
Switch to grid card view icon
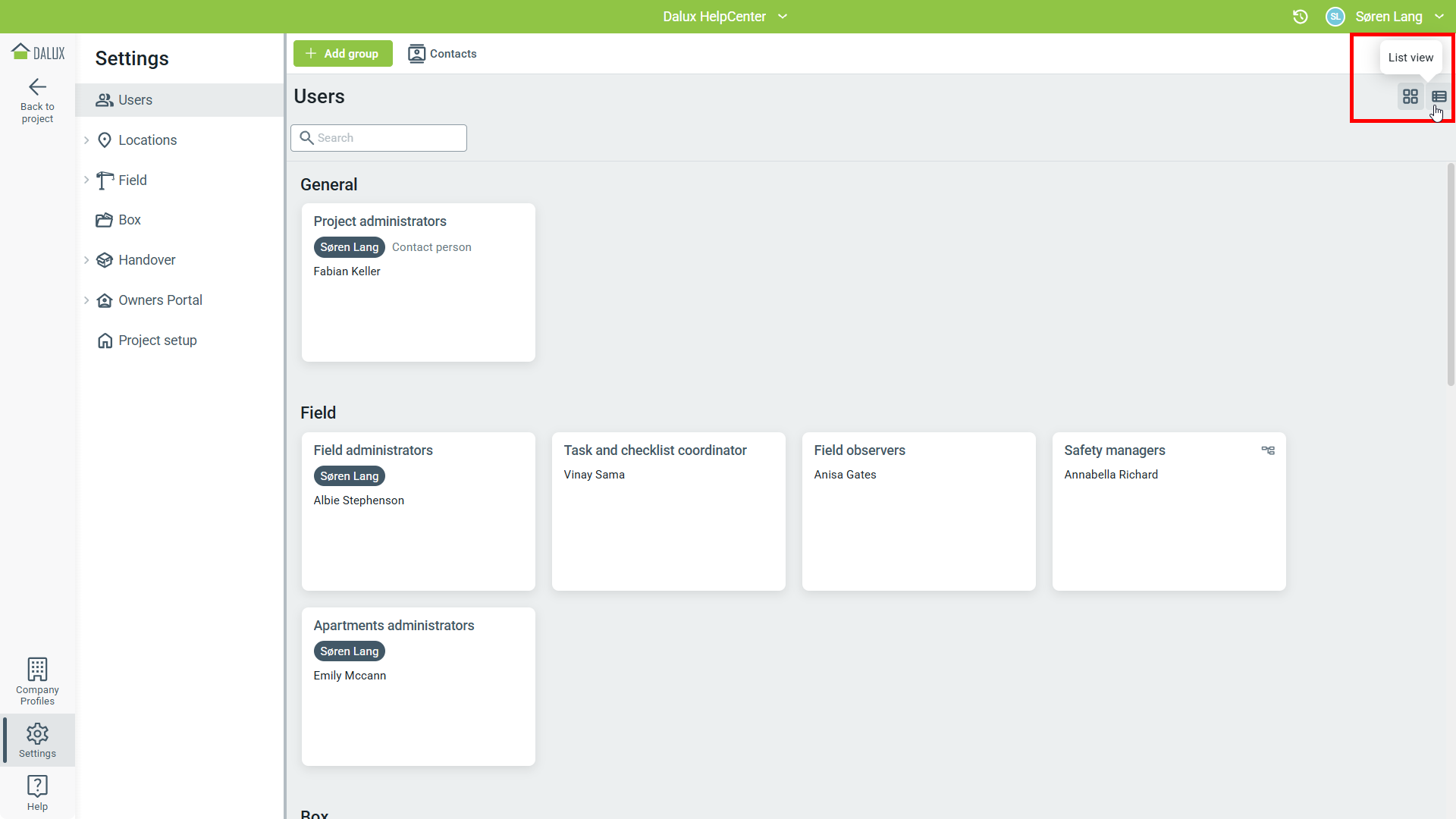[1410, 97]
